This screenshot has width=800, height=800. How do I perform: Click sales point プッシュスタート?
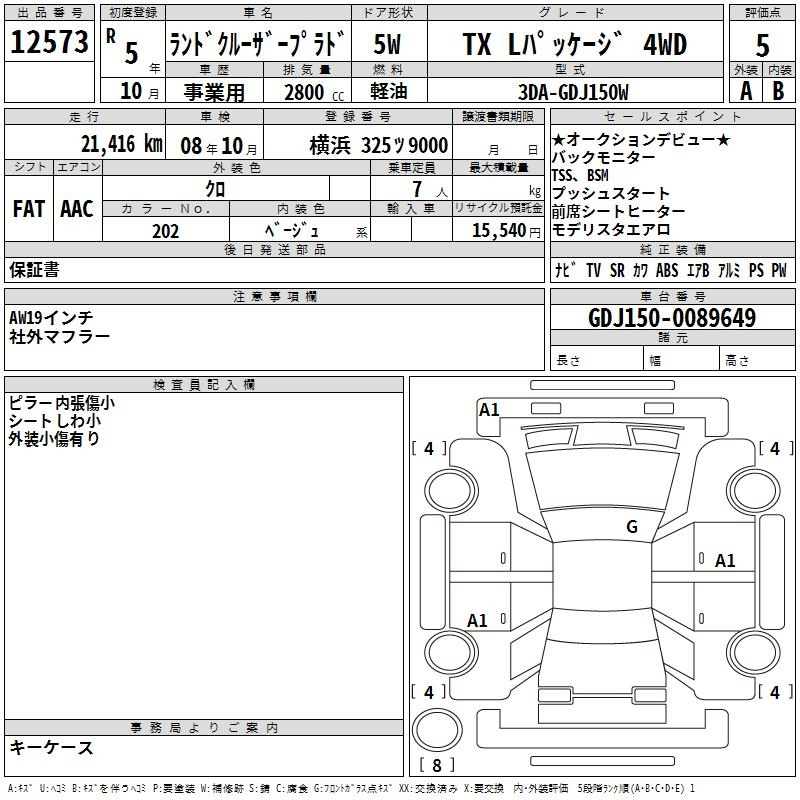tap(611, 193)
